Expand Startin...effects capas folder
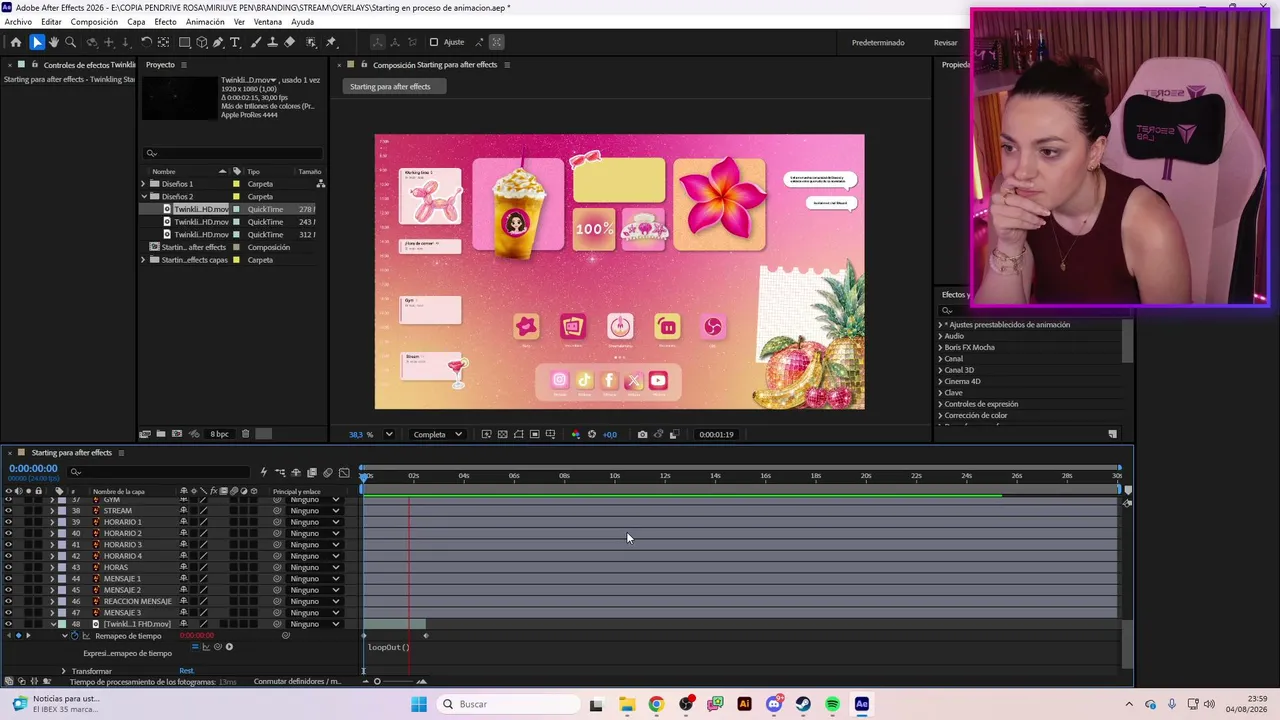This screenshot has height=720, width=1280. (x=143, y=260)
